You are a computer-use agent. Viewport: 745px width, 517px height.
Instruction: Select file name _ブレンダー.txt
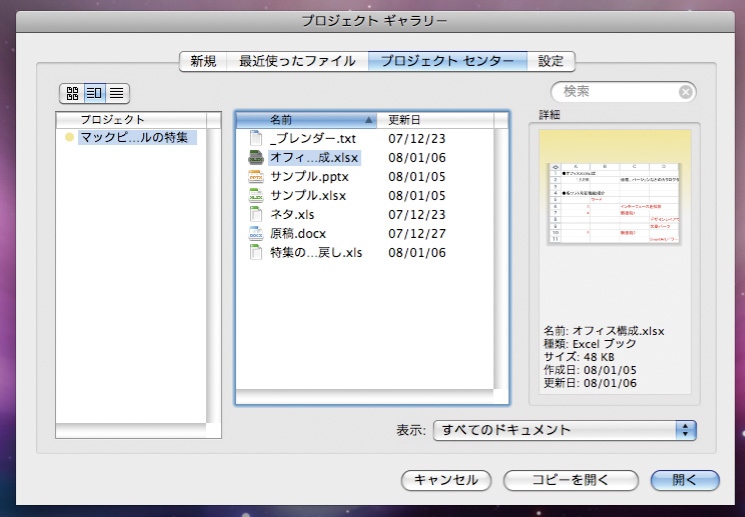[x=313, y=139]
